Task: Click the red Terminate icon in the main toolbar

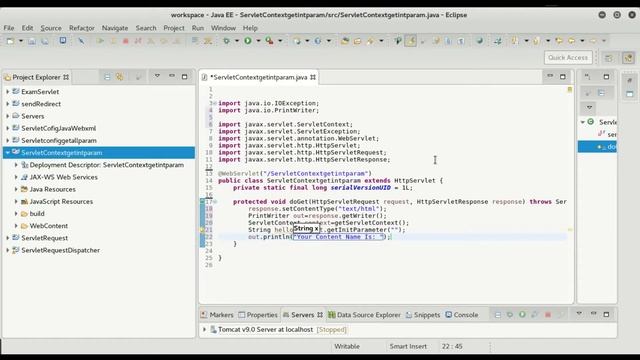Action: point(126,41)
